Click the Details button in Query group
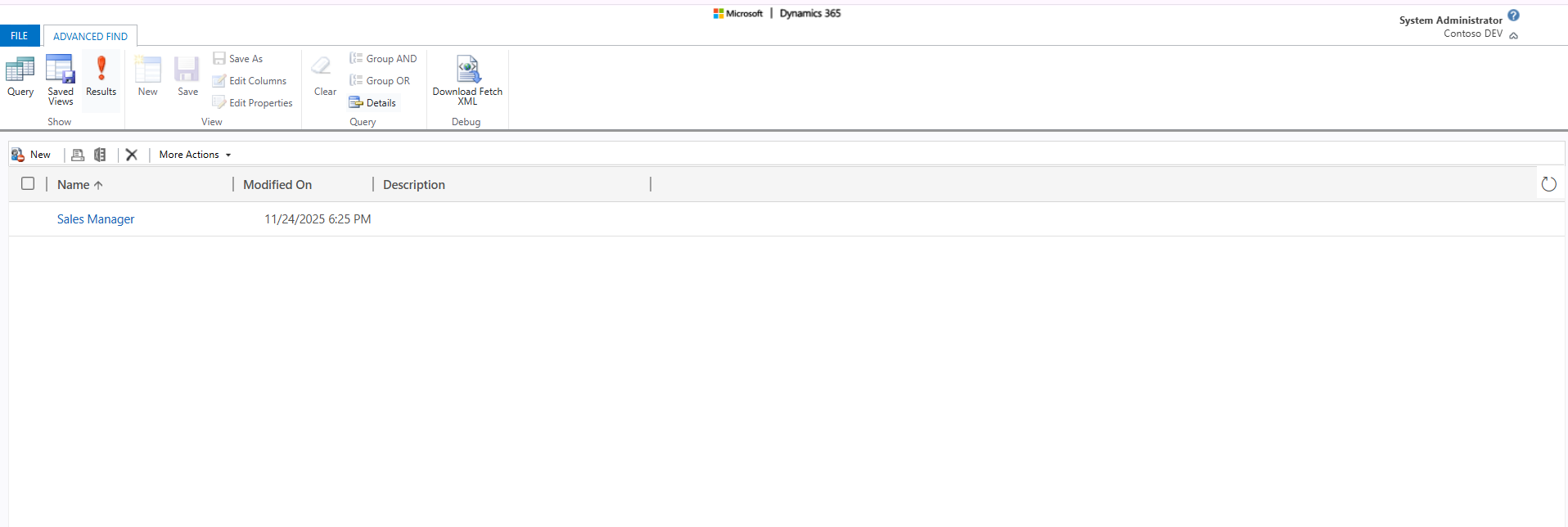 coord(373,103)
